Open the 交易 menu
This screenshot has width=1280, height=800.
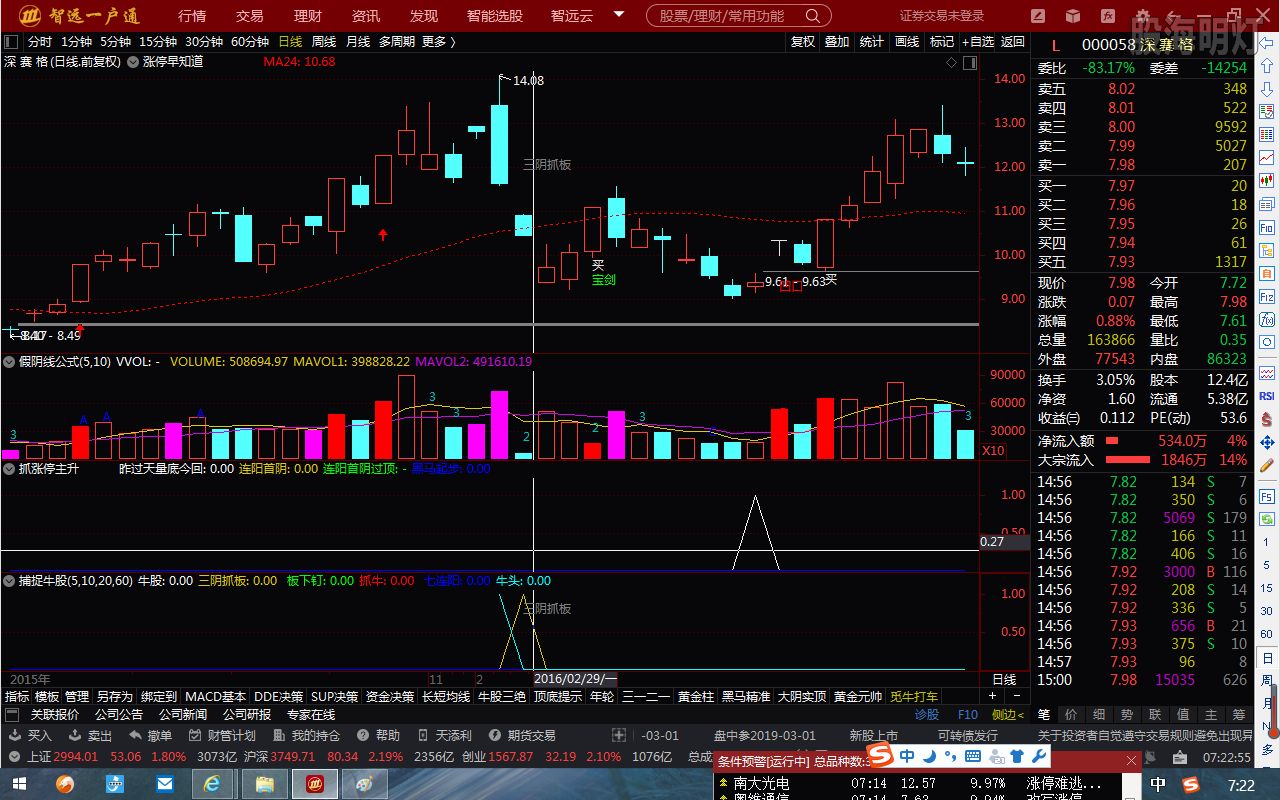[250, 16]
